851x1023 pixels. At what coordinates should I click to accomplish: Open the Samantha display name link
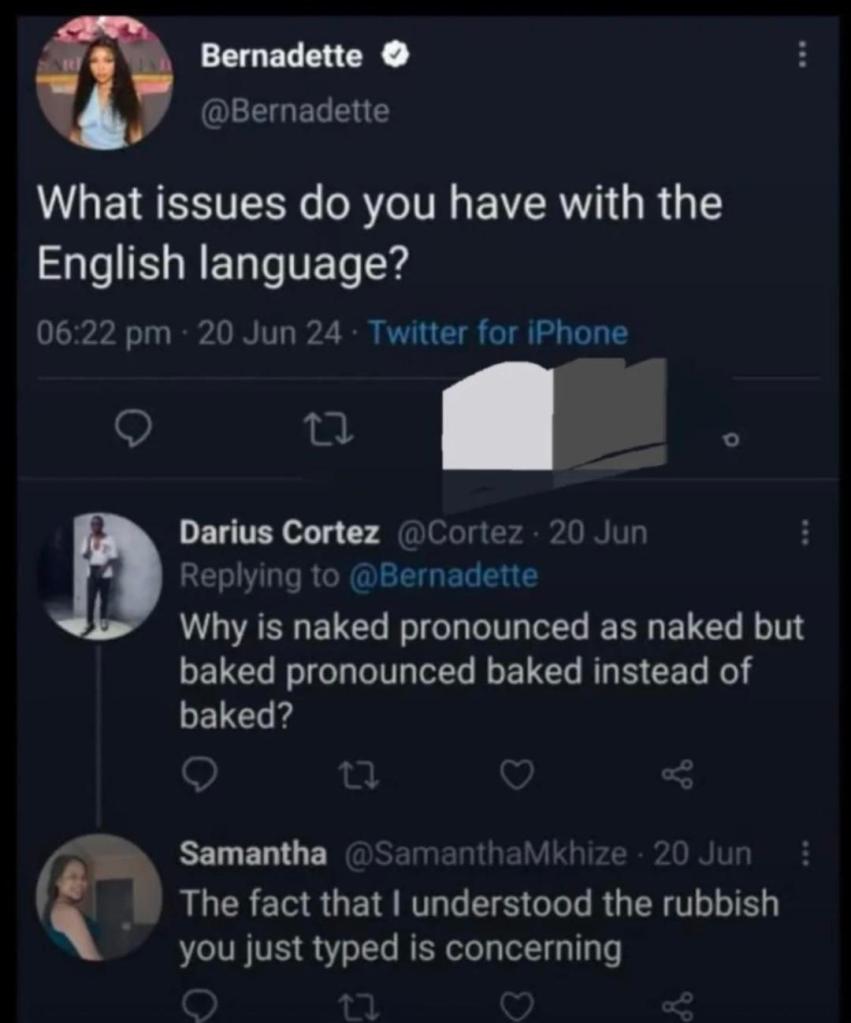pyautogui.click(x=252, y=854)
